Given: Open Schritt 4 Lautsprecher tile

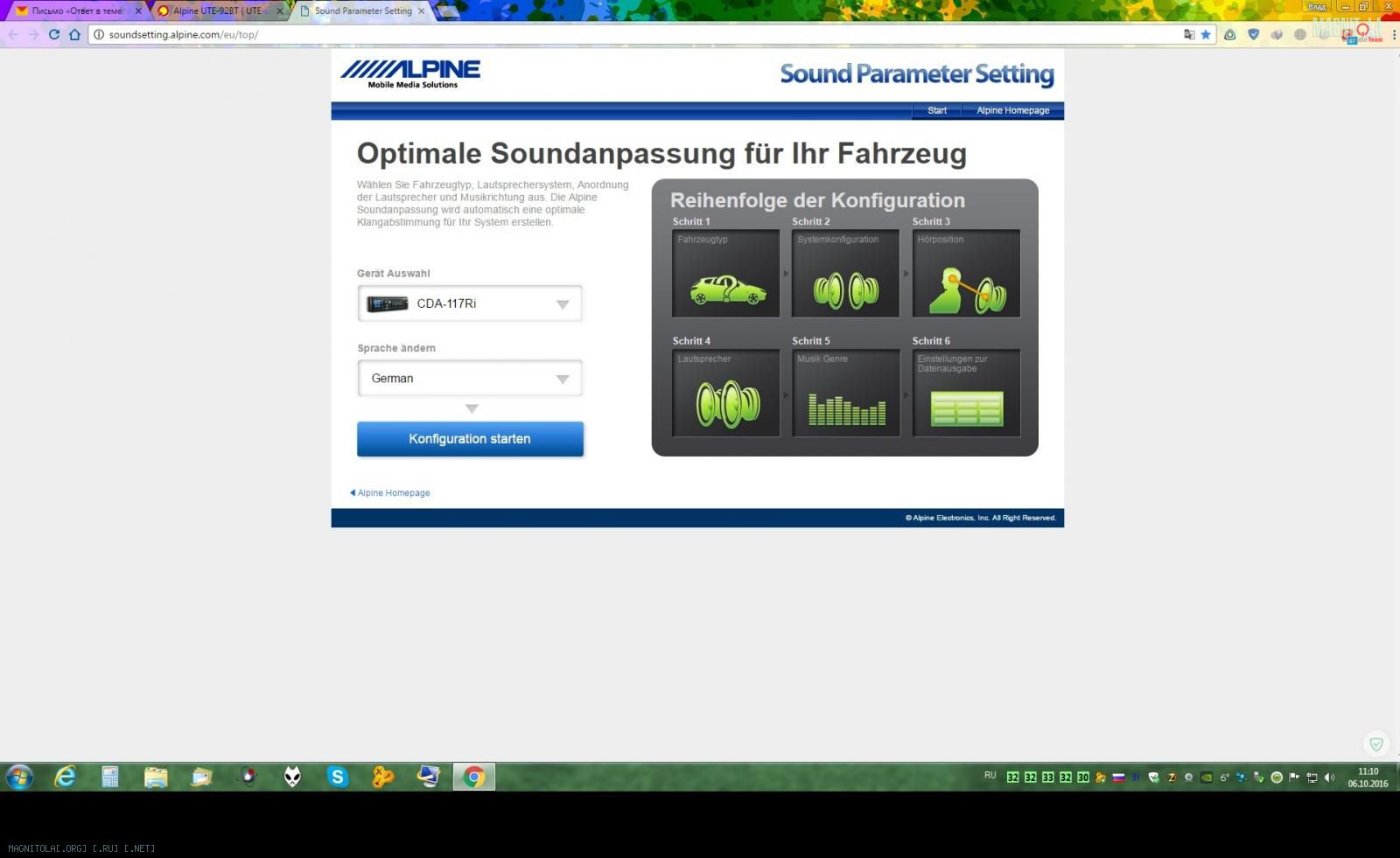Looking at the screenshot, I should pos(725,393).
